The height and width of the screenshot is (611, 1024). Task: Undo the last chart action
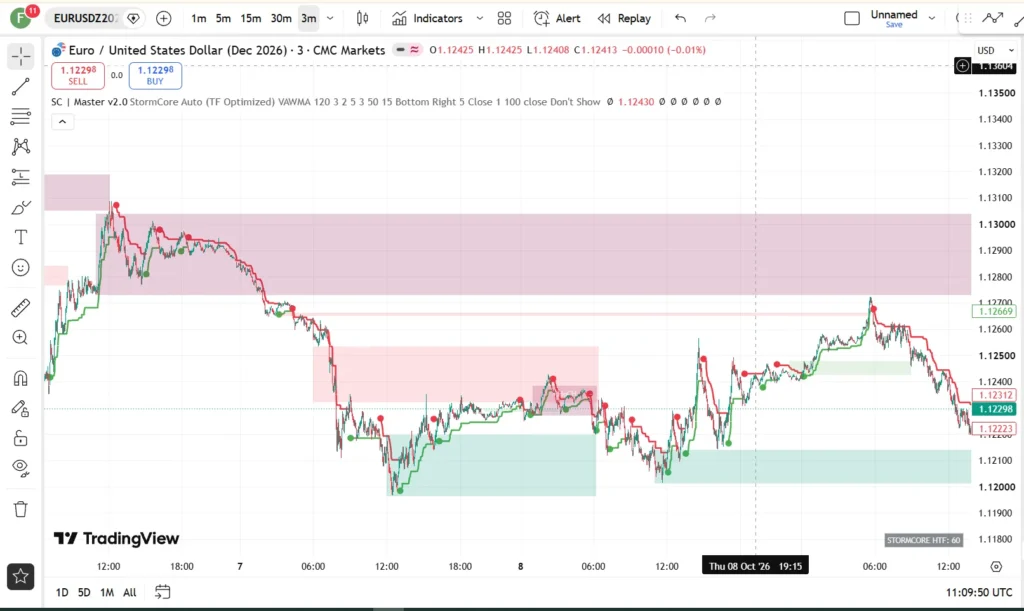click(680, 18)
